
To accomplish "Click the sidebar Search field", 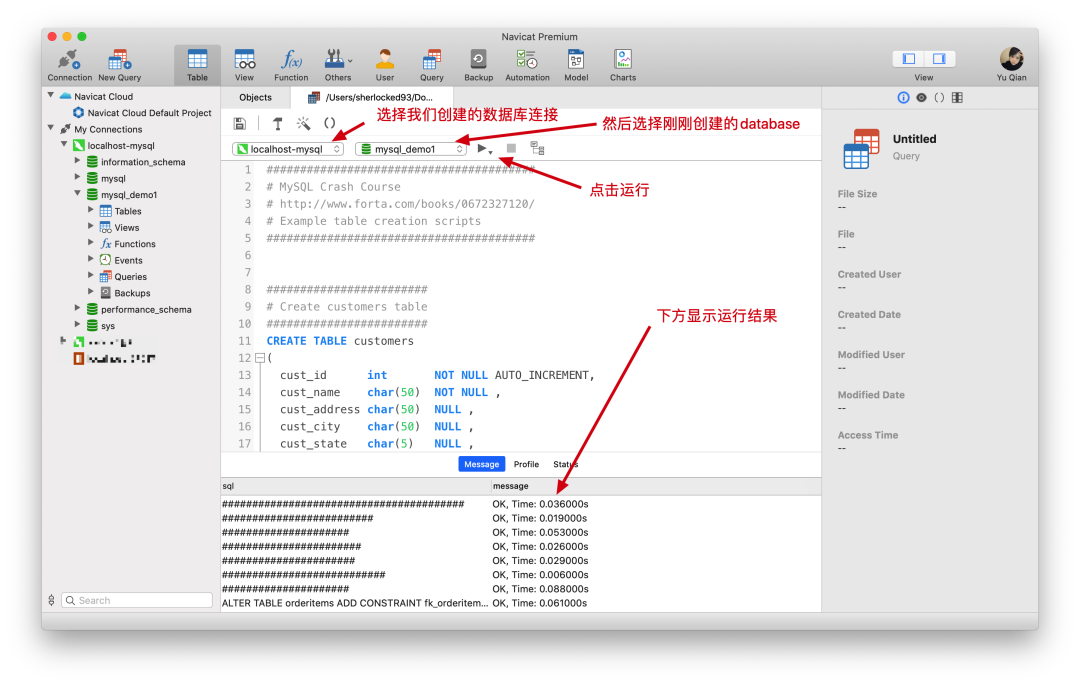I will 138,600.
